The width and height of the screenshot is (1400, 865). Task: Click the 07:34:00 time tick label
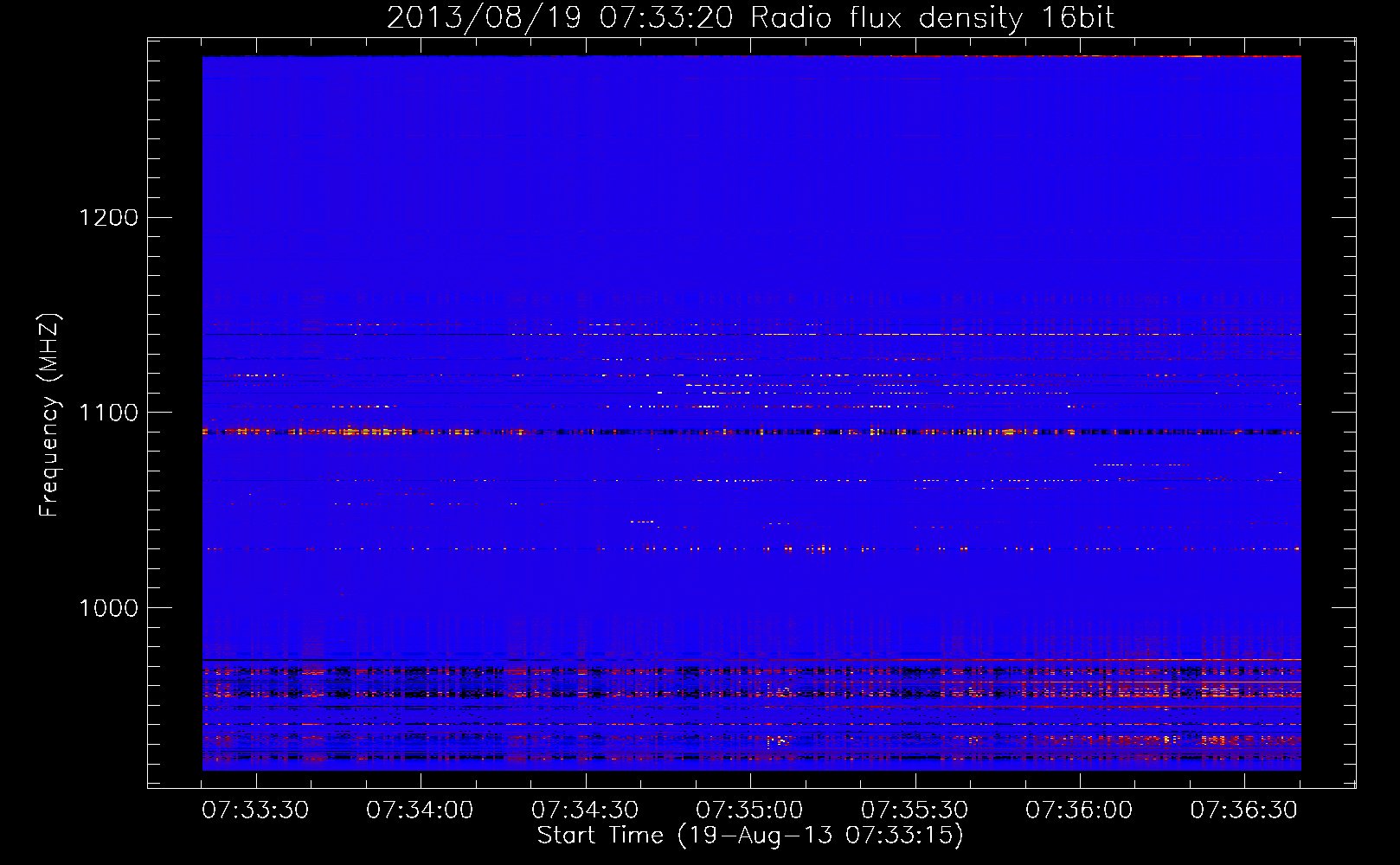[420, 811]
